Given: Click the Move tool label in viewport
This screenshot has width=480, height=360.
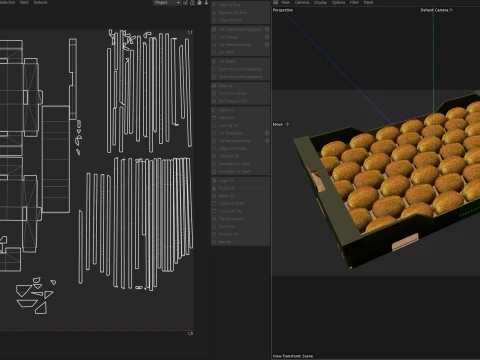Looking at the screenshot, I should 278,124.
